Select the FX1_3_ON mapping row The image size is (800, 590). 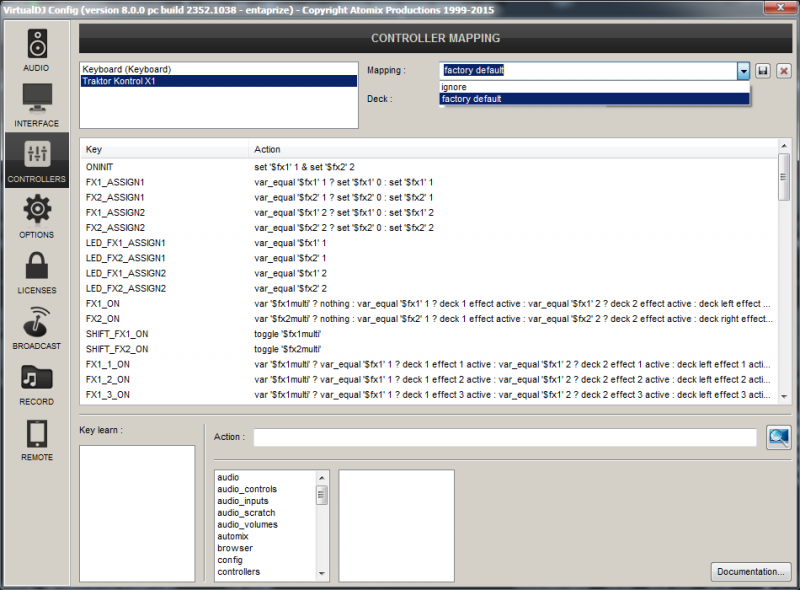429,395
